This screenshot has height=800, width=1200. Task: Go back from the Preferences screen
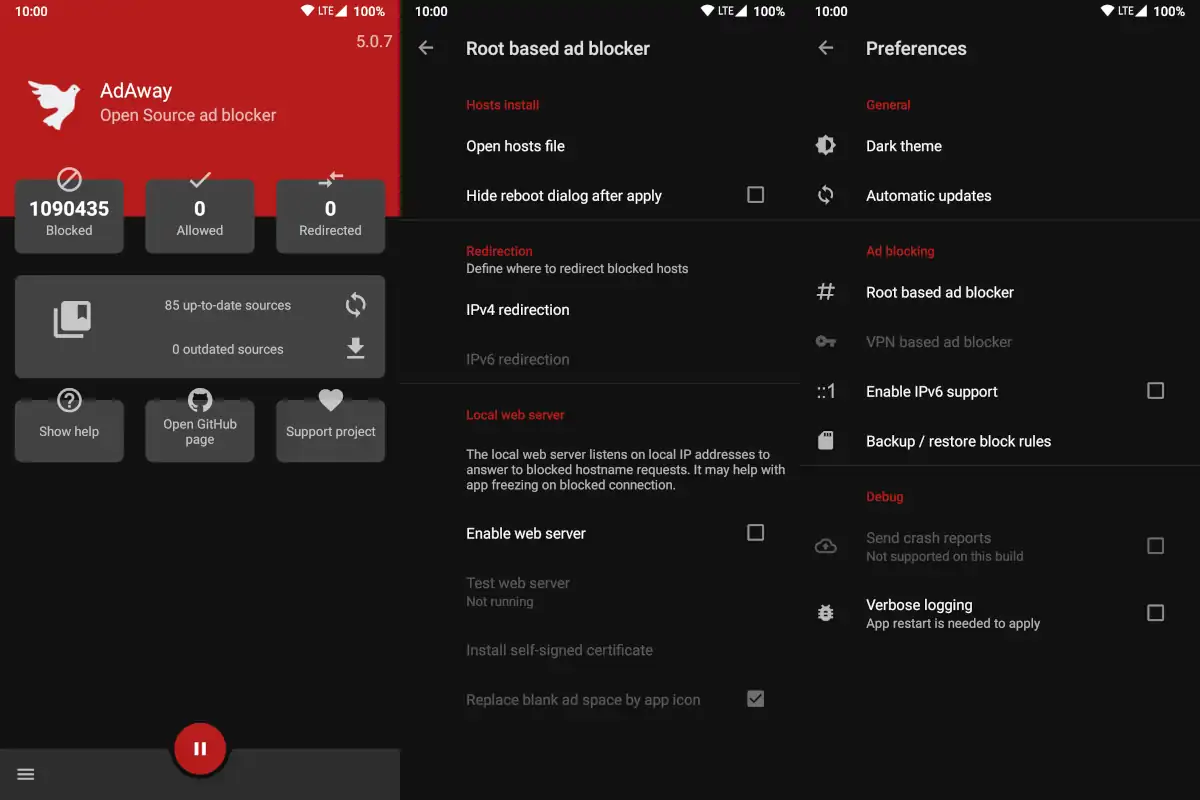pos(826,48)
